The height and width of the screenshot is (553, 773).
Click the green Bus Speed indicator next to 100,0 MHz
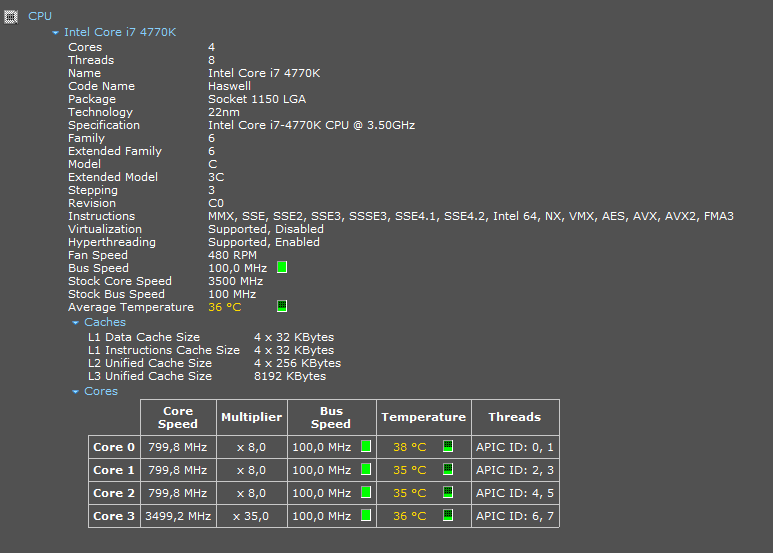click(x=282, y=267)
